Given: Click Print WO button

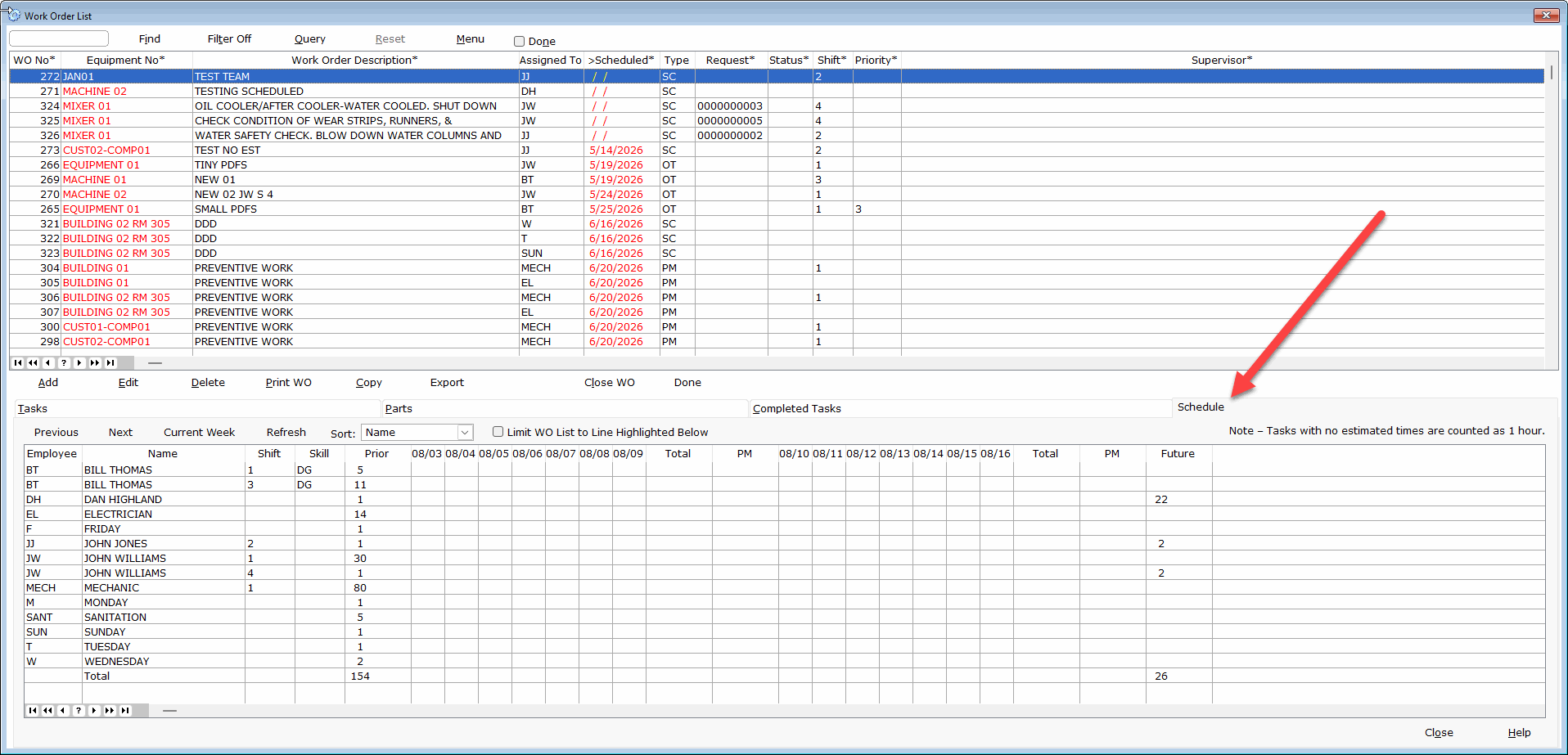Looking at the screenshot, I should click(289, 382).
